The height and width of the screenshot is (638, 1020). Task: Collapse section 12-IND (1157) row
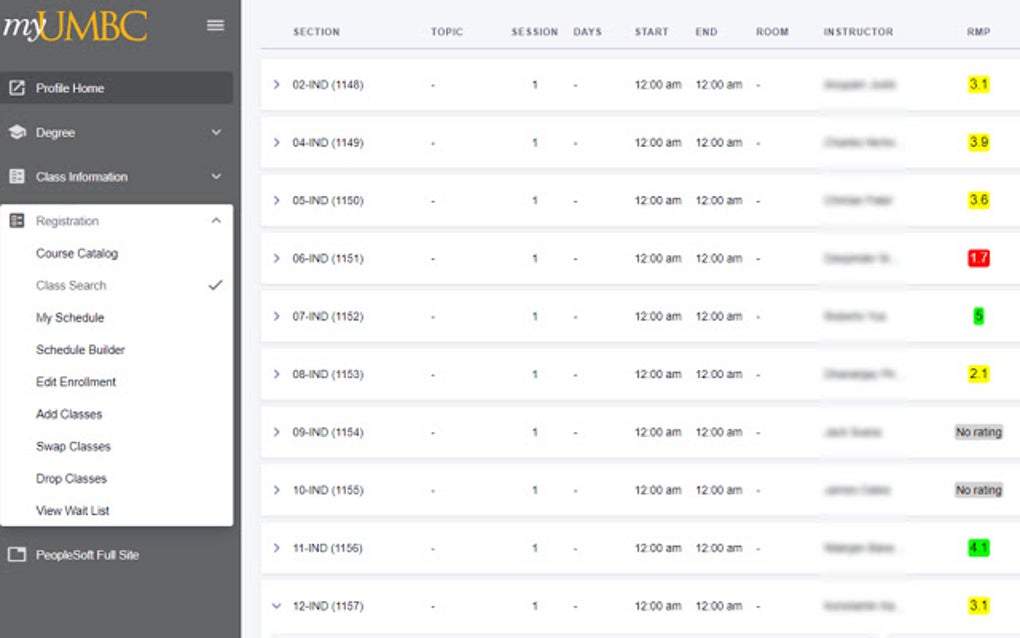[277, 606]
